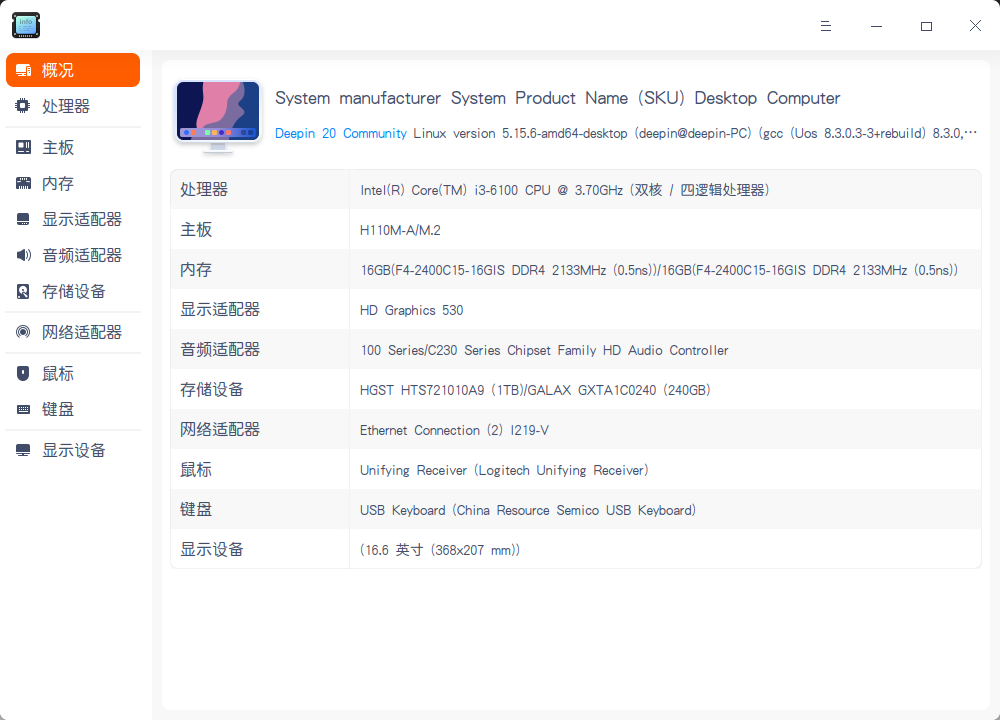The image size is (1000, 720).
Task: Open the hamburger menu in title bar
Action: coord(826,26)
